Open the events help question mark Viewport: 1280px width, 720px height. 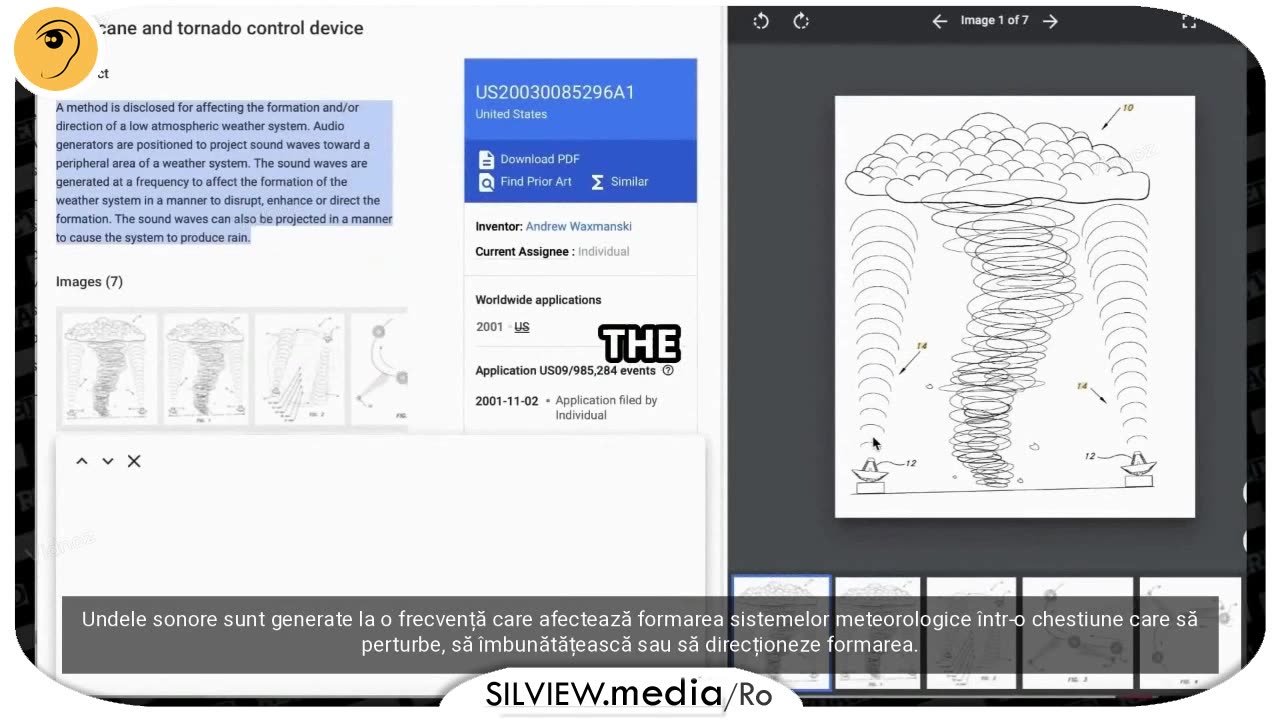click(x=668, y=370)
